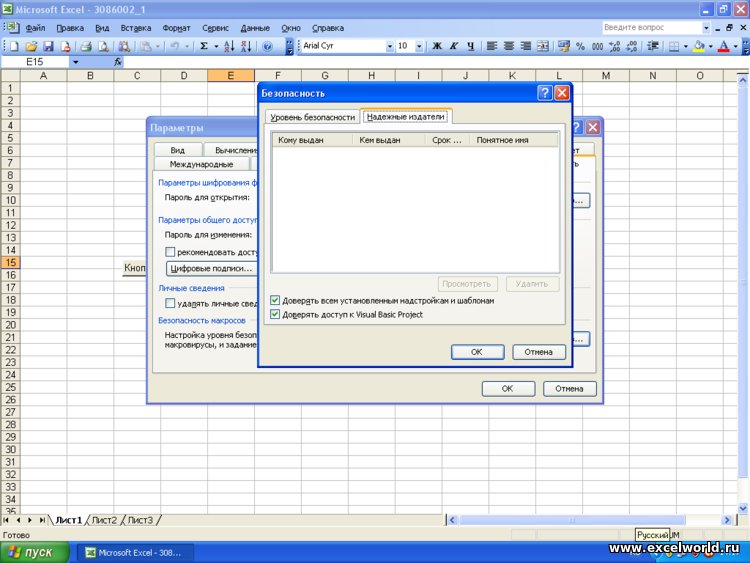Open the font size dropdown

tap(419, 46)
